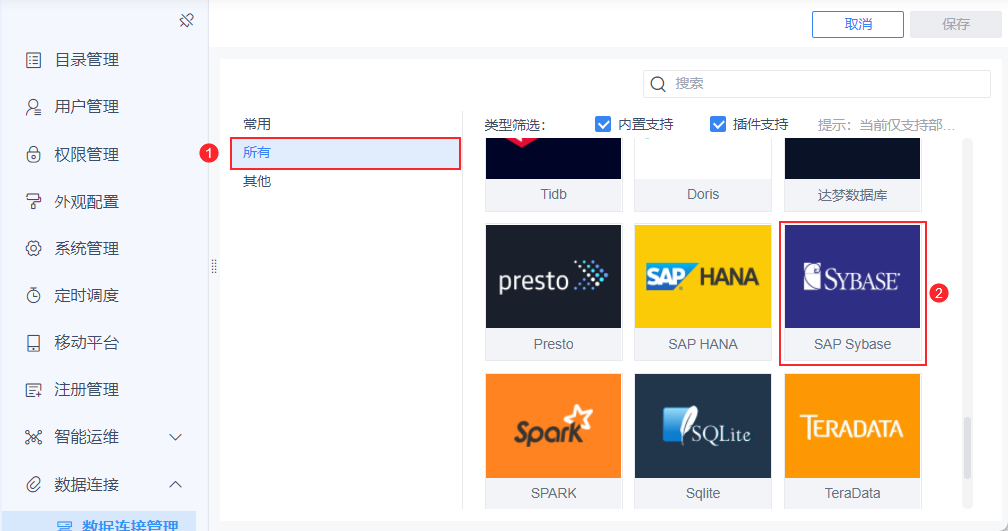Click the 注册管理 registration icon

[x=33, y=390]
